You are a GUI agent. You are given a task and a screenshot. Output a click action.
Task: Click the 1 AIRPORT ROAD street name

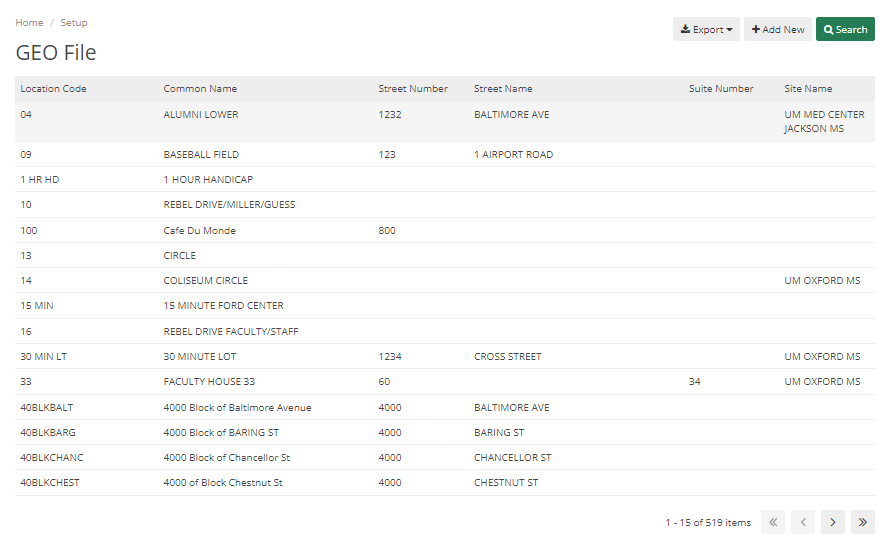pyautogui.click(x=513, y=155)
